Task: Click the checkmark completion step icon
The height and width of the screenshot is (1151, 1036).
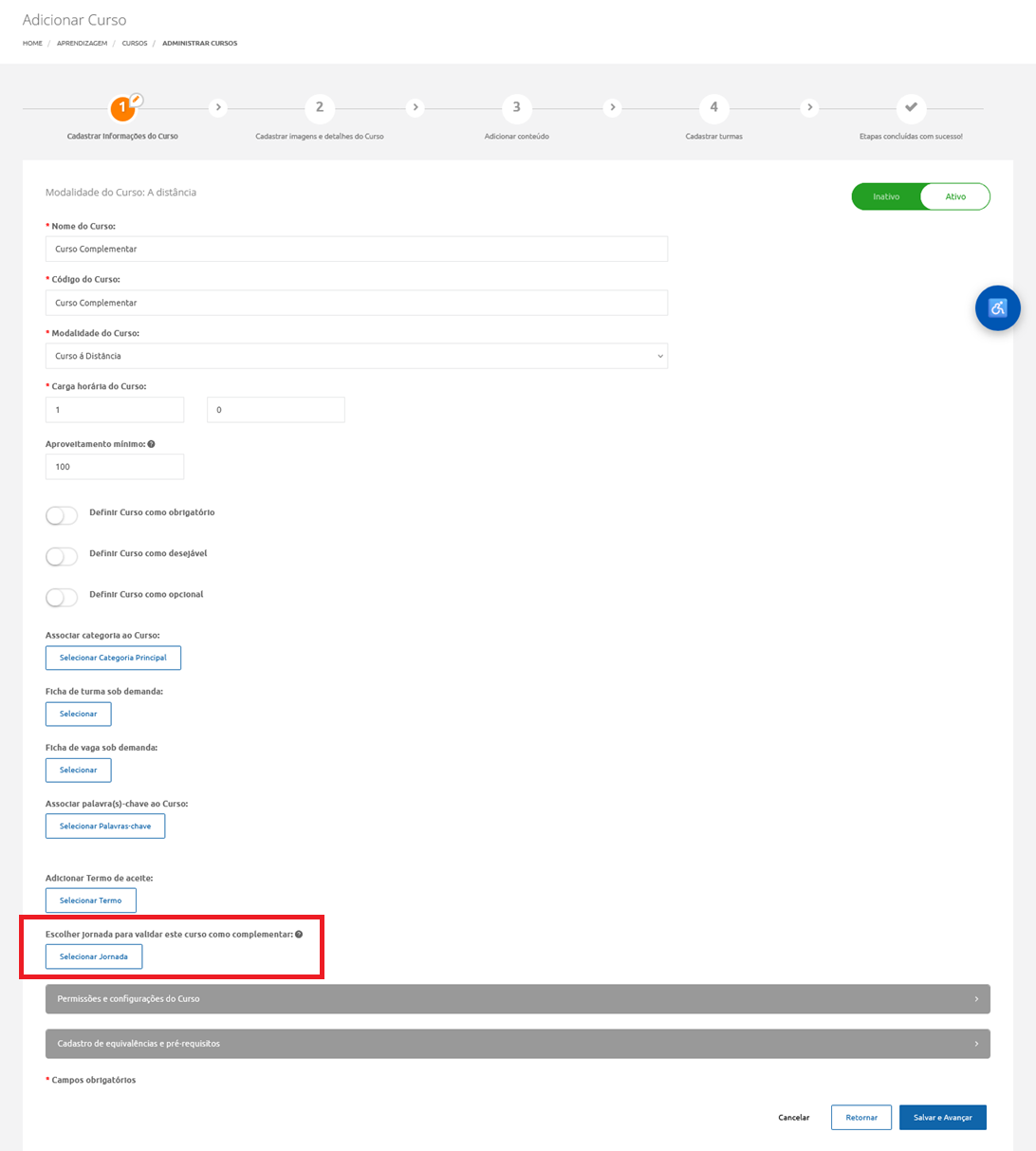Action: pos(911,108)
